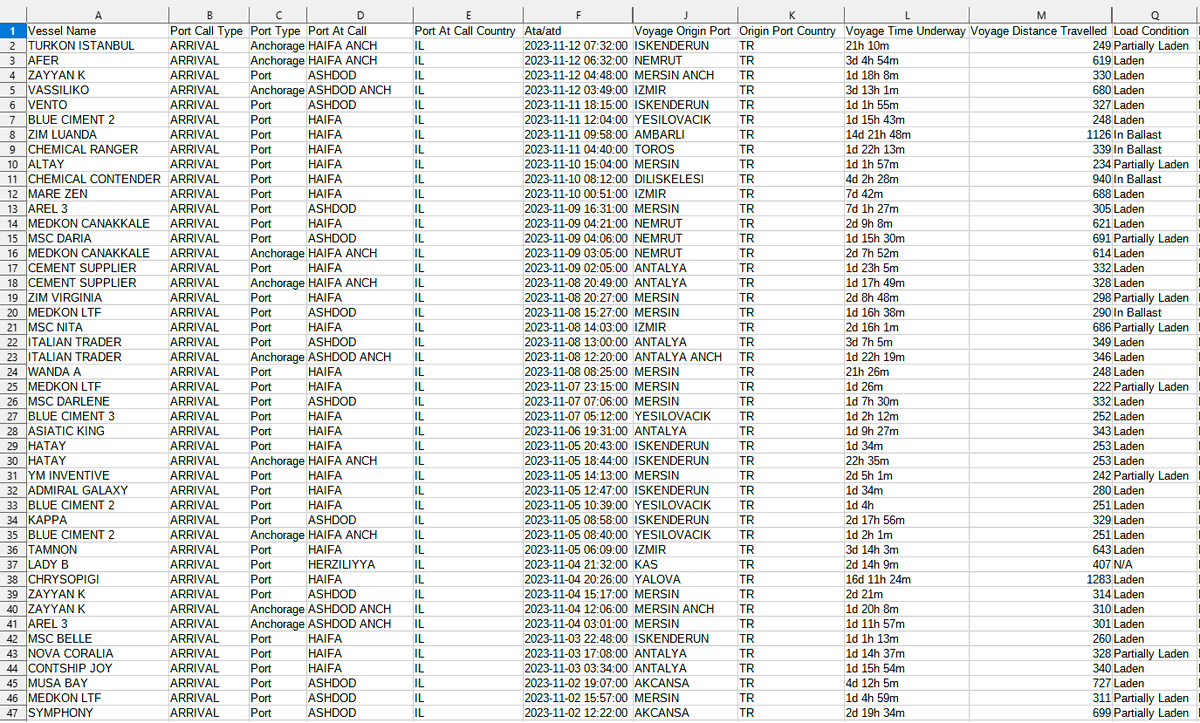Select the MSC DARLENE vessel cell
The image size is (1200, 723).
[97, 402]
